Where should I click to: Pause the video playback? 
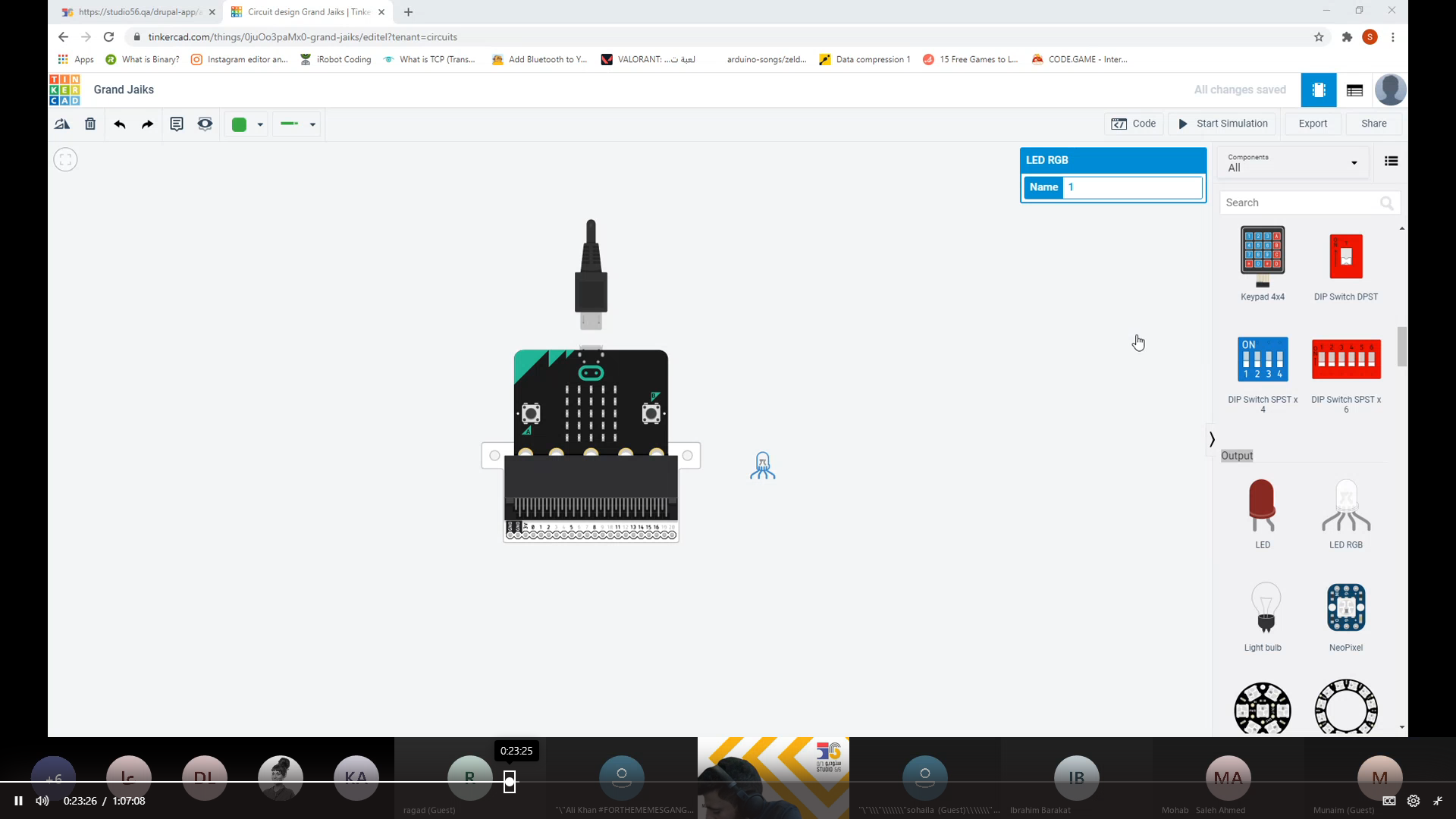click(x=18, y=801)
